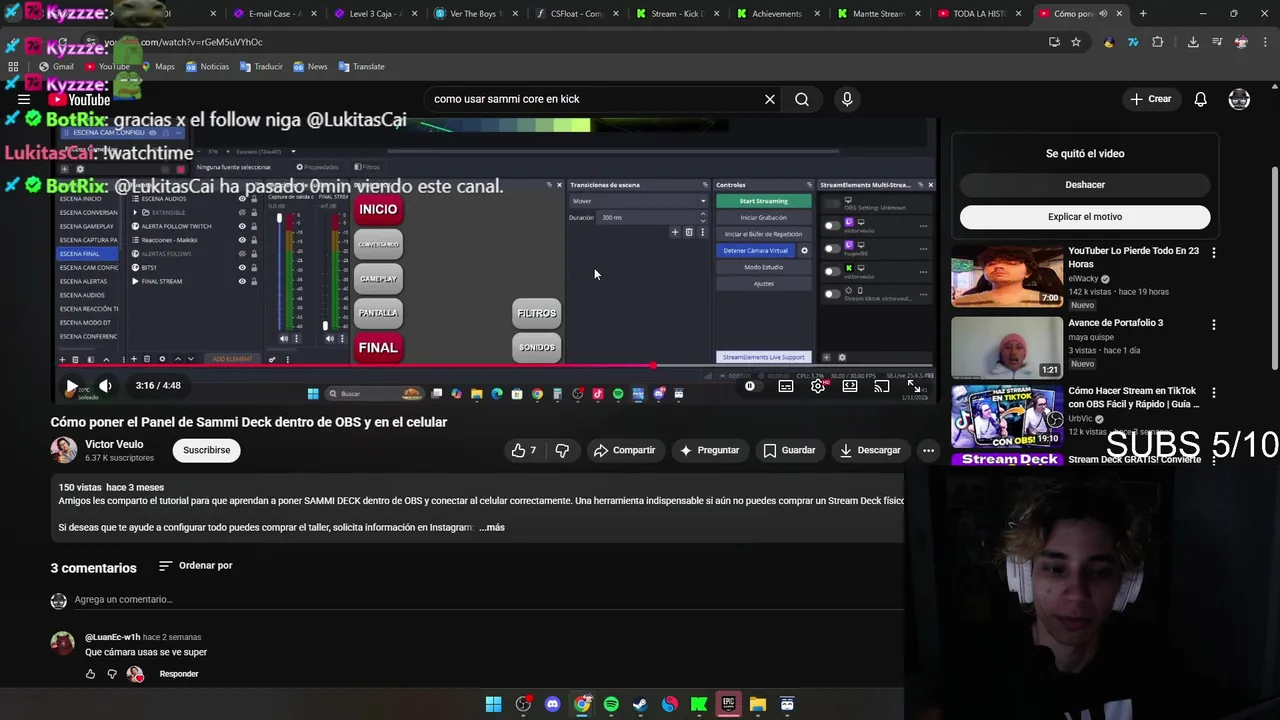This screenshot has height=720, width=1280.
Task: Like the video with thumbs up
Action: pyautogui.click(x=524, y=451)
